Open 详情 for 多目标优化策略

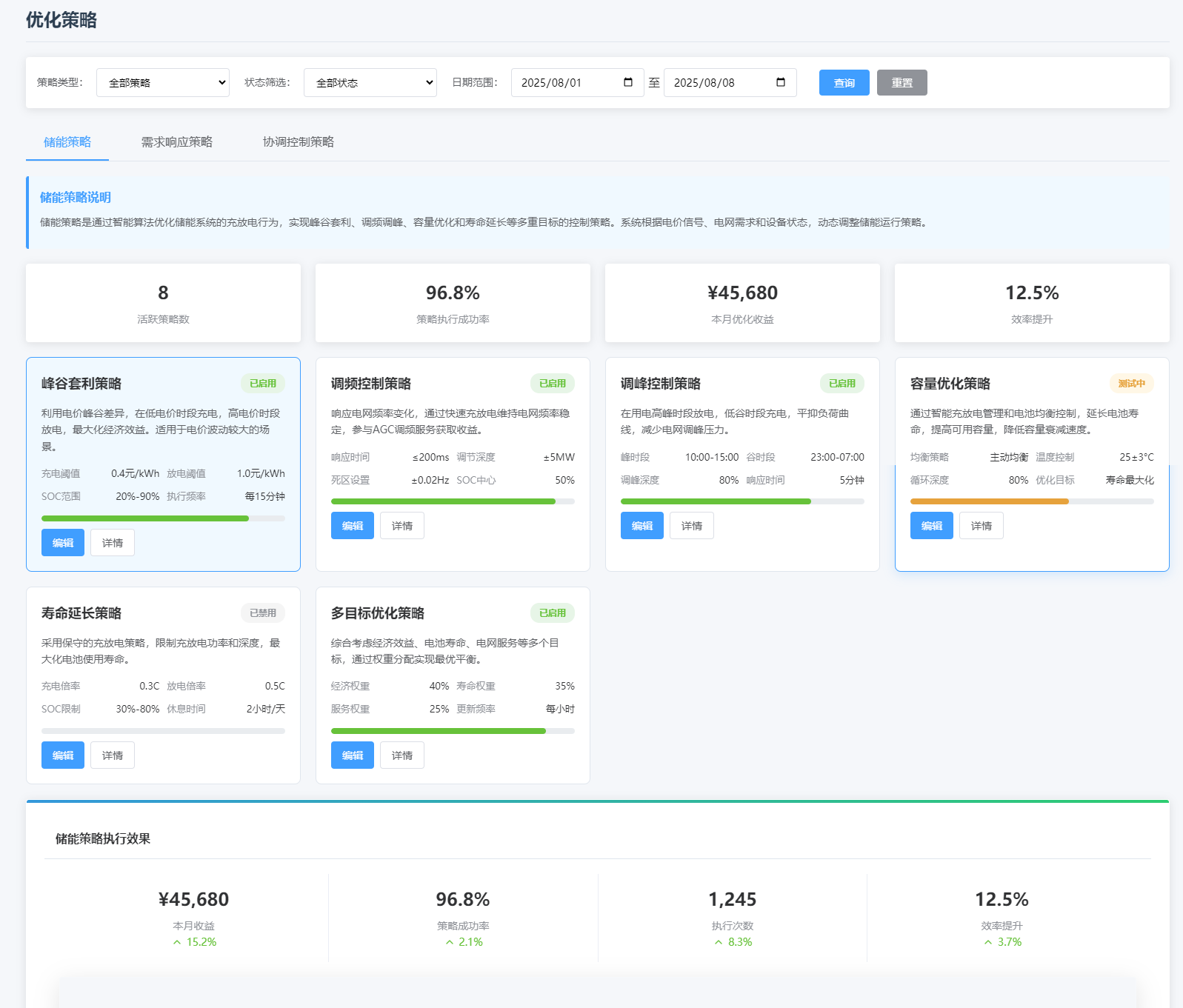[401, 755]
